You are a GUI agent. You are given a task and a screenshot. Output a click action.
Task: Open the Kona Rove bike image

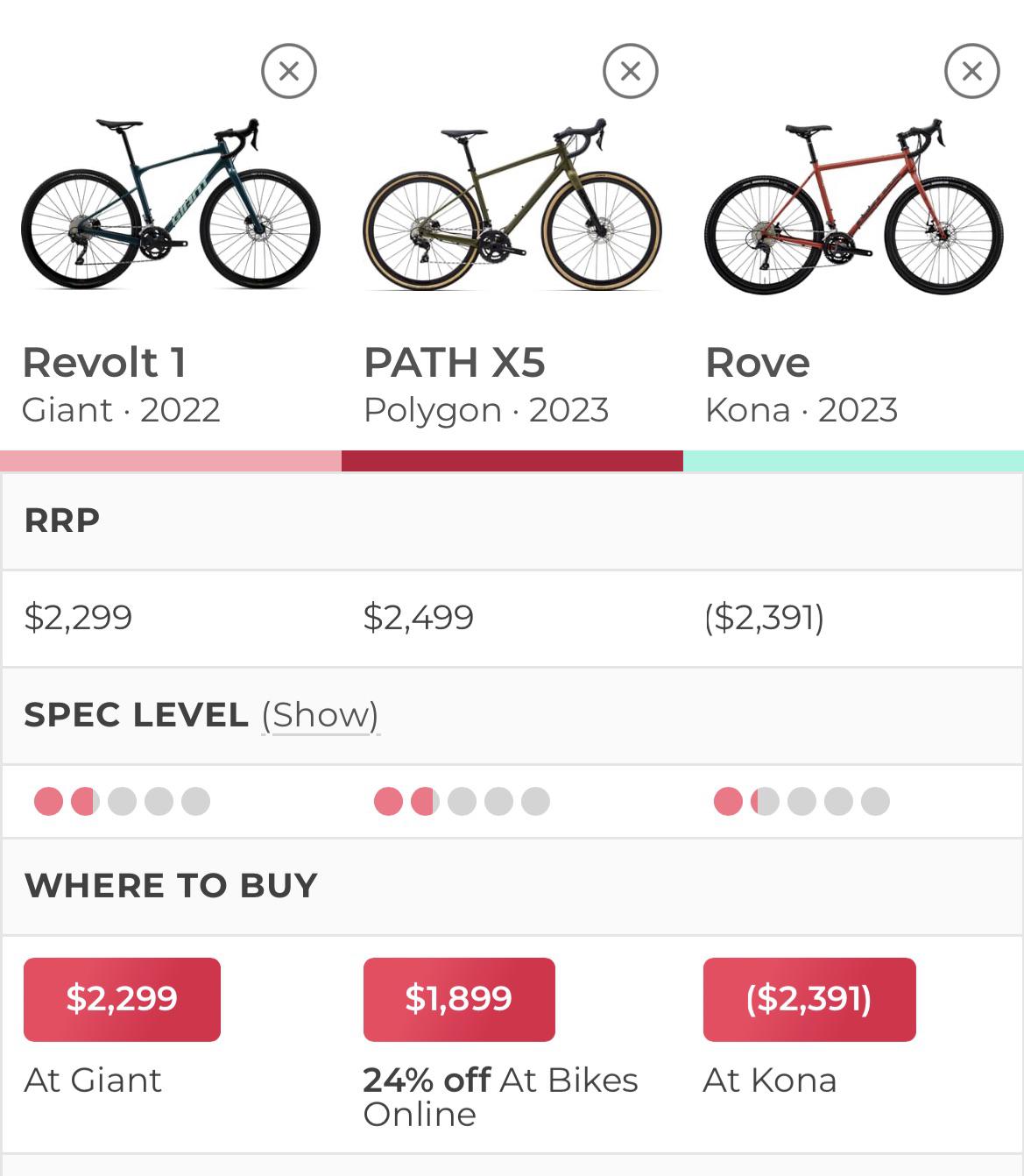click(854, 206)
